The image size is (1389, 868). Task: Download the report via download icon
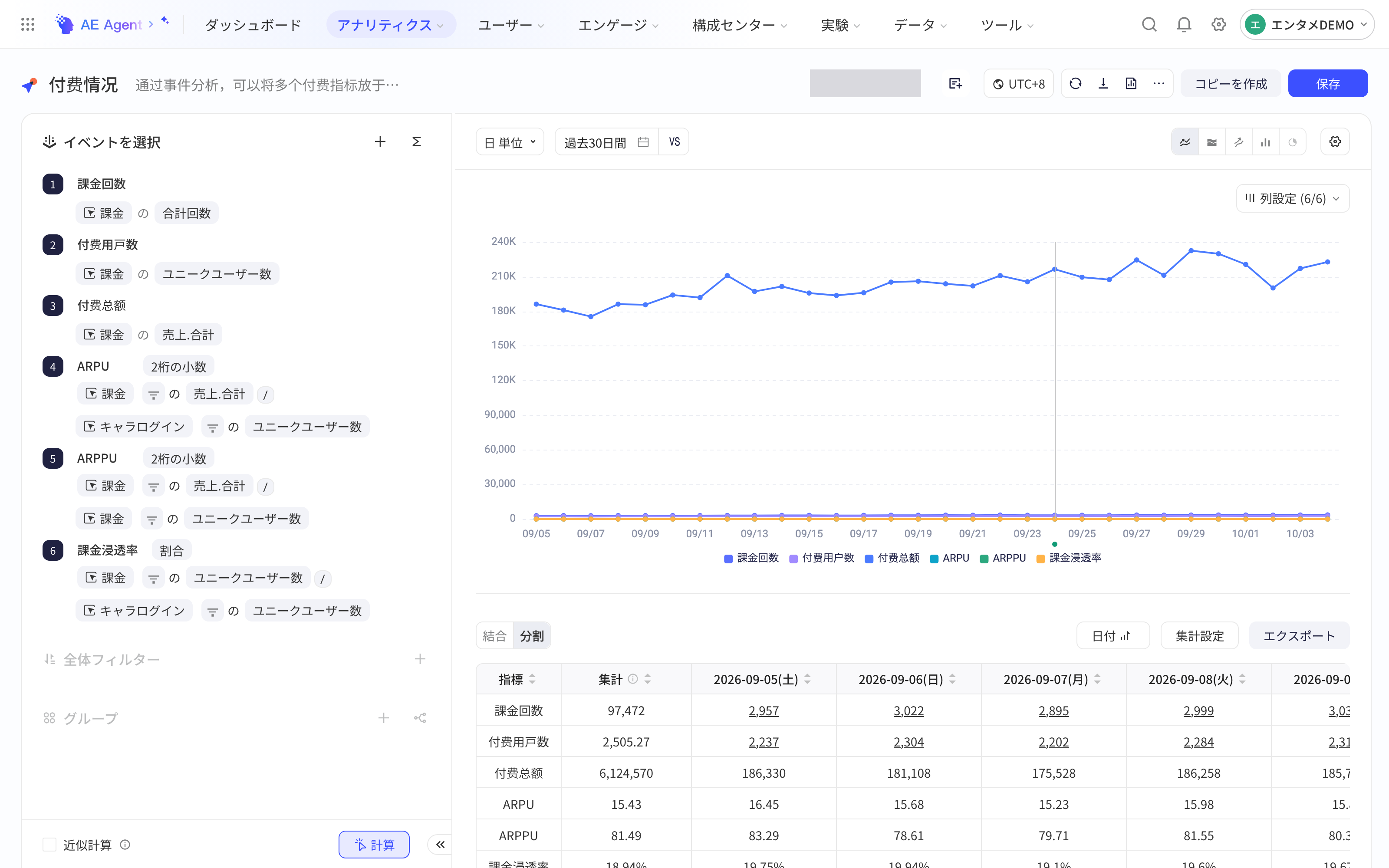pos(1103,84)
